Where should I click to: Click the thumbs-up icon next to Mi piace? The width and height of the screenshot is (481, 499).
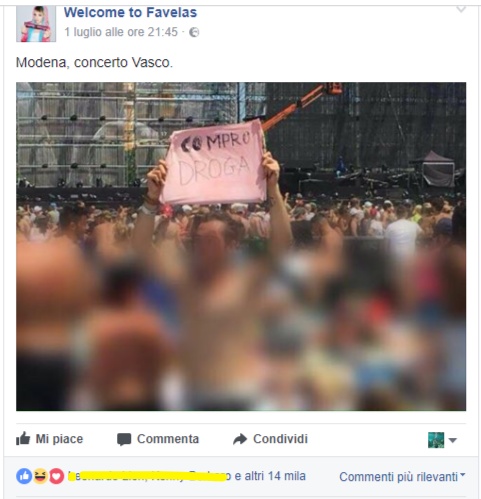click(x=23, y=438)
